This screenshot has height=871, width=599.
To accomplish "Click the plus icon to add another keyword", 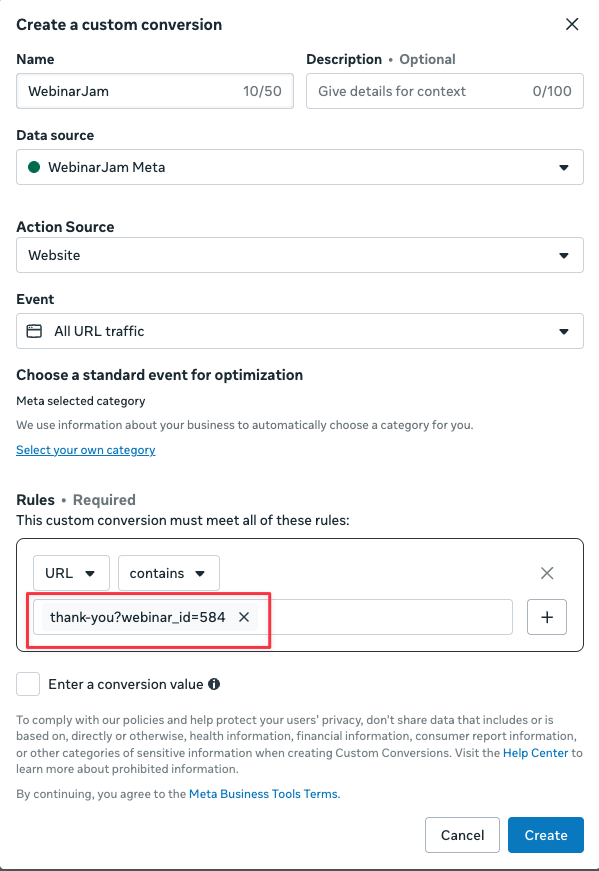I will tap(547, 617).
